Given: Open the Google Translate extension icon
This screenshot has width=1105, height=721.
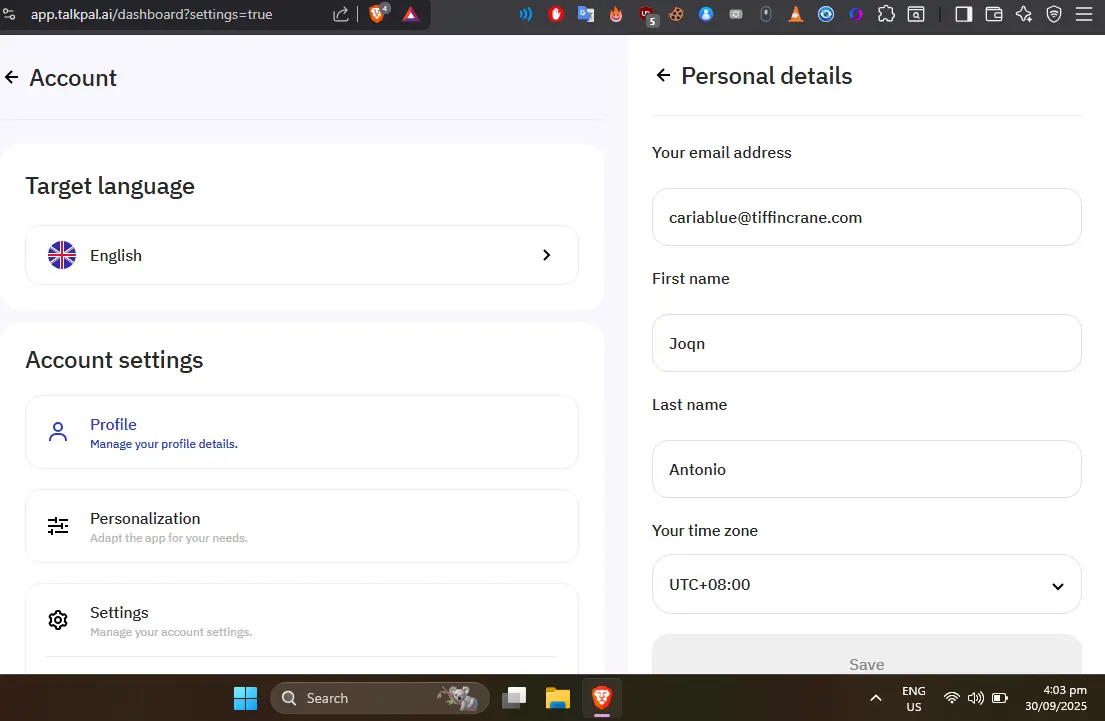Looking at the screenshot, I should tap(586, 14).
